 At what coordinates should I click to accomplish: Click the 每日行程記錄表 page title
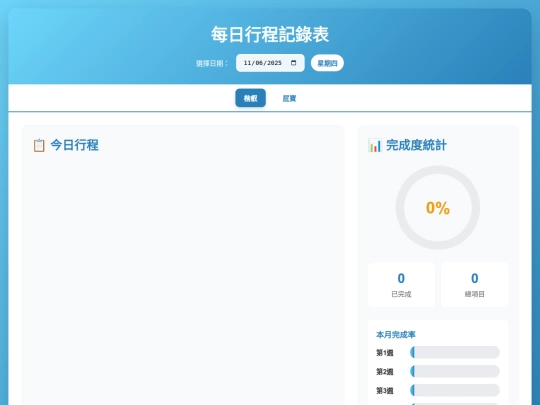pos(270,34)
